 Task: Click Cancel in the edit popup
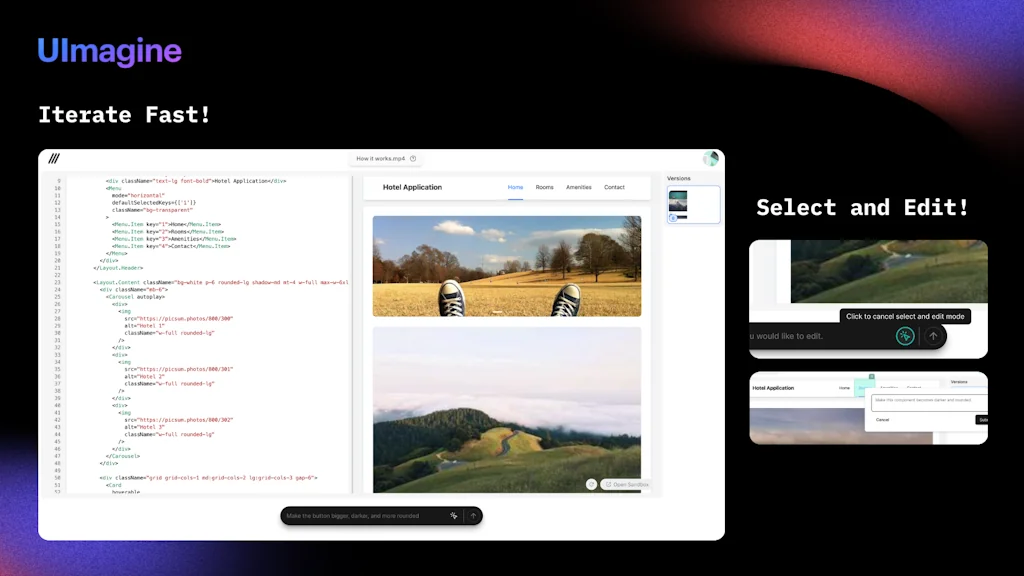(x=882, y=420)
